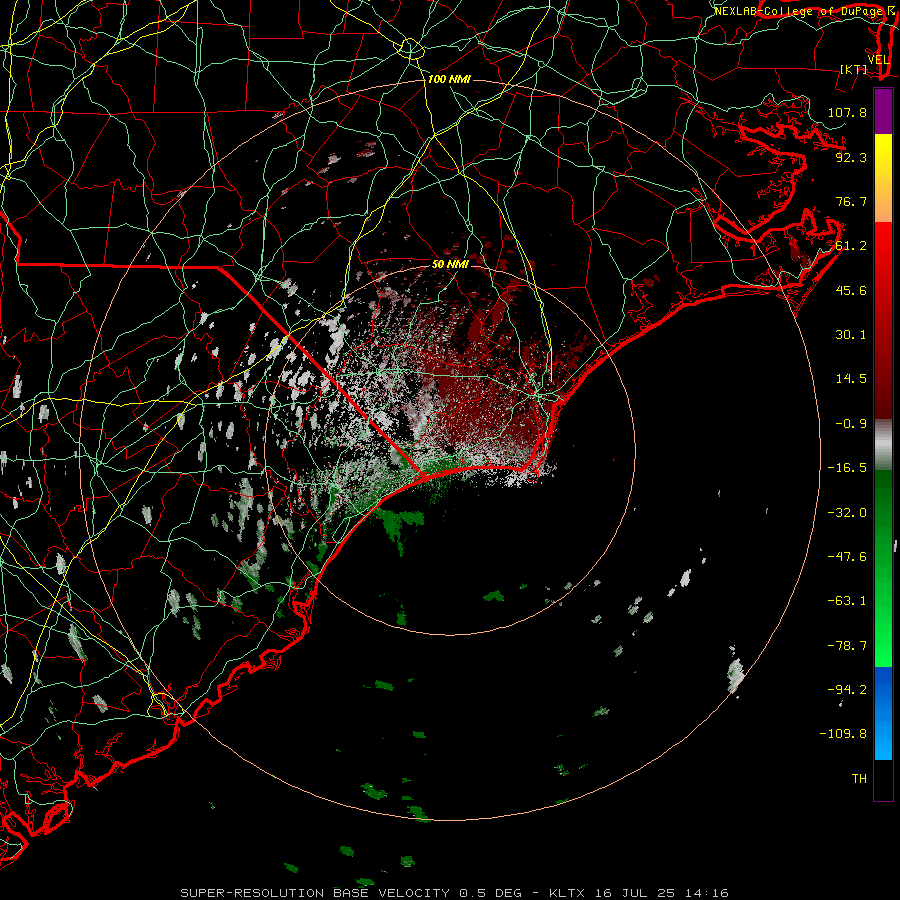
Task: Select the 92.3 velocity scale value
Action: coord(851,157)
